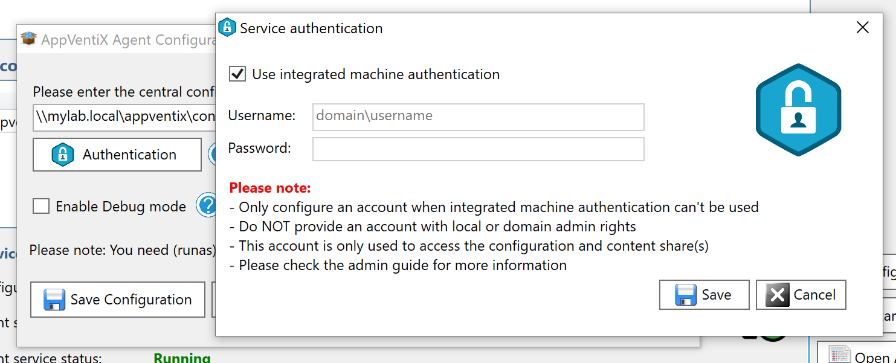896x363 pixels.
Task: Click Save Configuration in the AppVentiX Agent window
Action: (x=117, y=300)
